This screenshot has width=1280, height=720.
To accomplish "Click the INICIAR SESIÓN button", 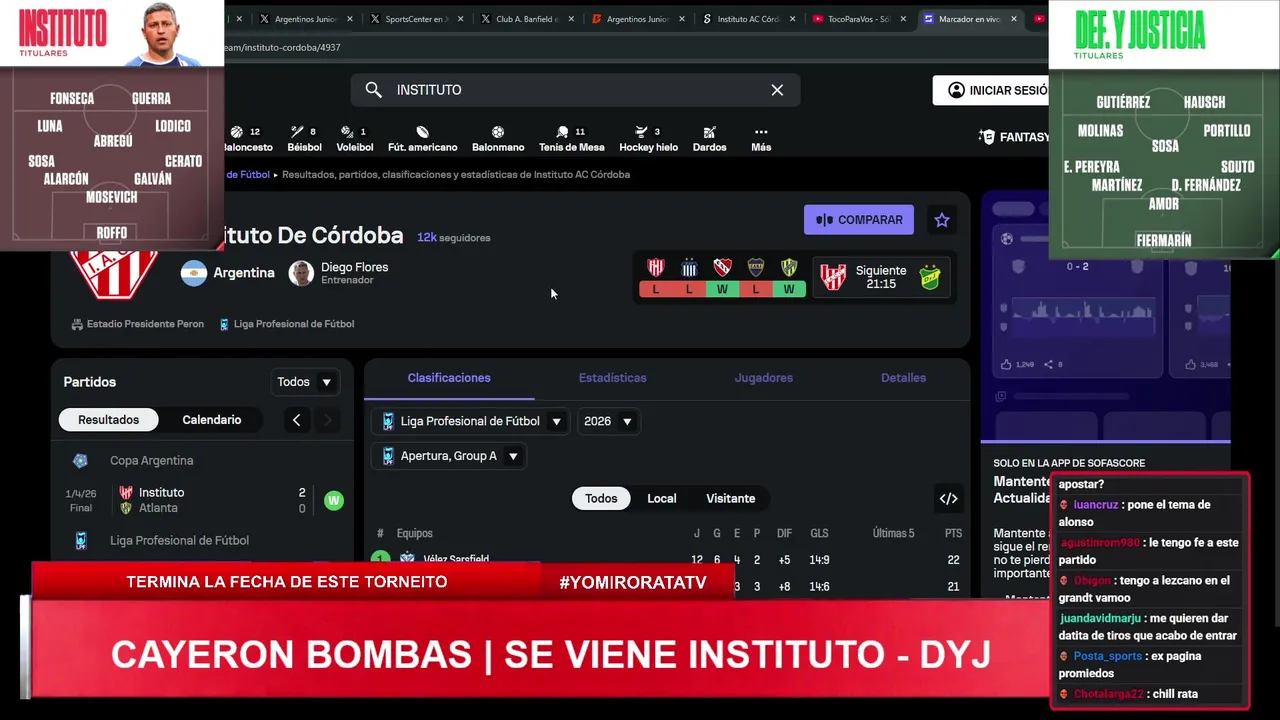I will click(x=991, y=90).
